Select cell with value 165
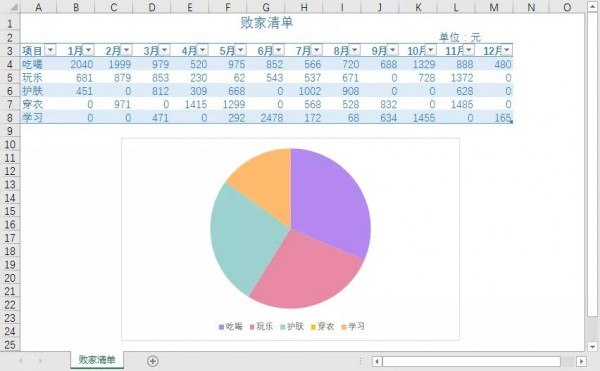 [x=494, y=117]
